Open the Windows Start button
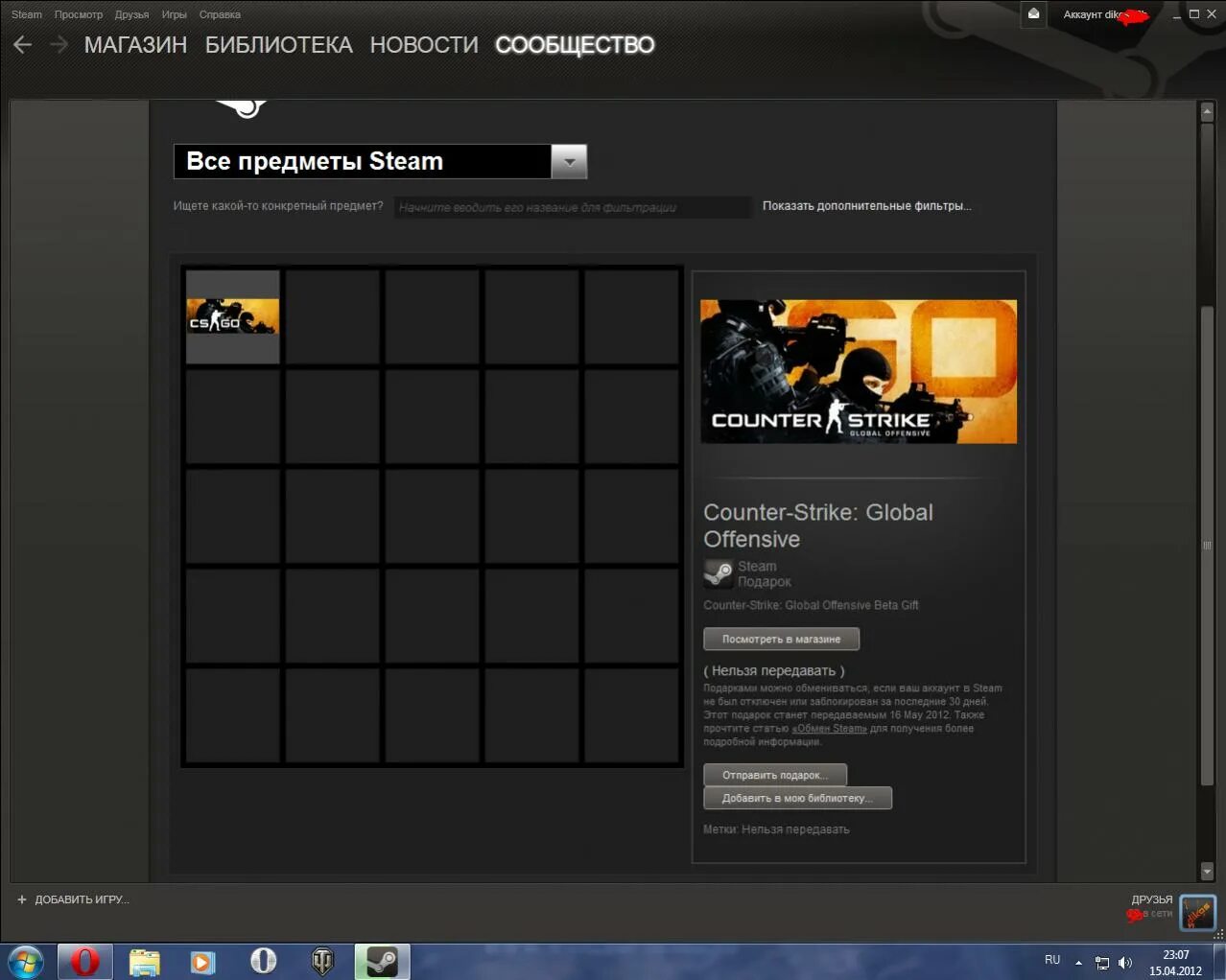This screenshot has width=1226, height=980. pos(25,961)
